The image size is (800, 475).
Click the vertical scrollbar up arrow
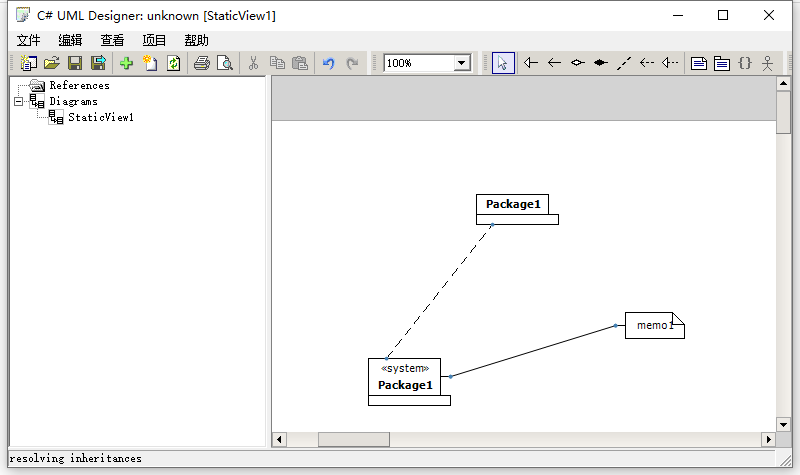point(783,83)
